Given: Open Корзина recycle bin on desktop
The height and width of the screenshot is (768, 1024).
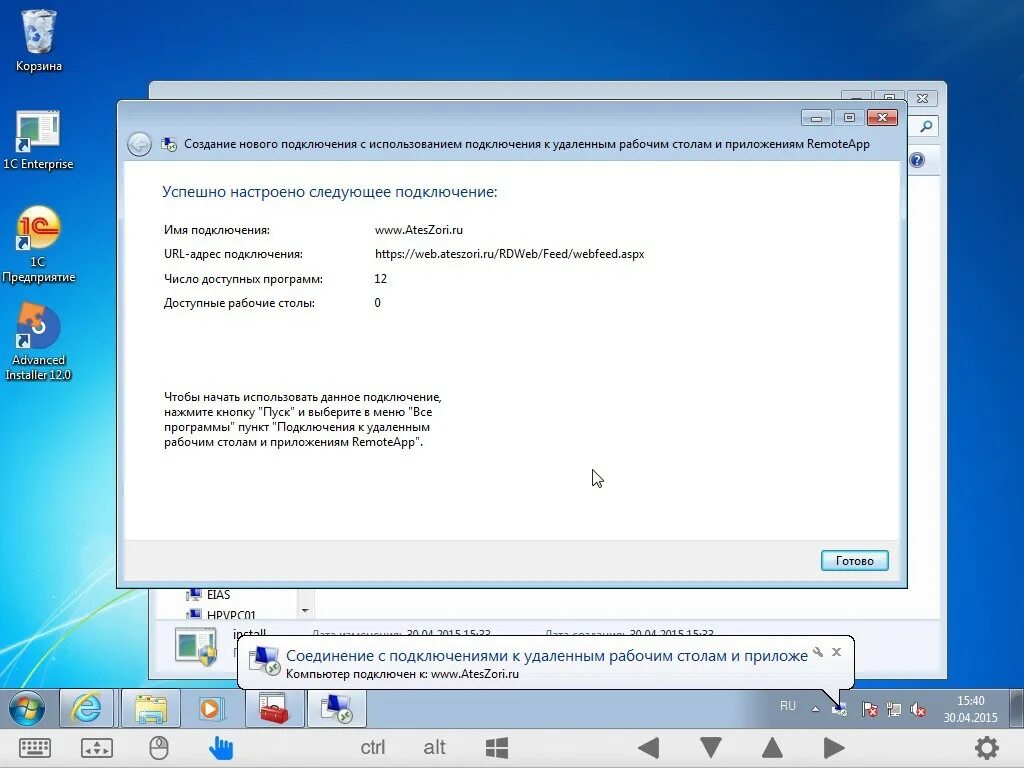Looking at the screenshot, I should [39, 40].
